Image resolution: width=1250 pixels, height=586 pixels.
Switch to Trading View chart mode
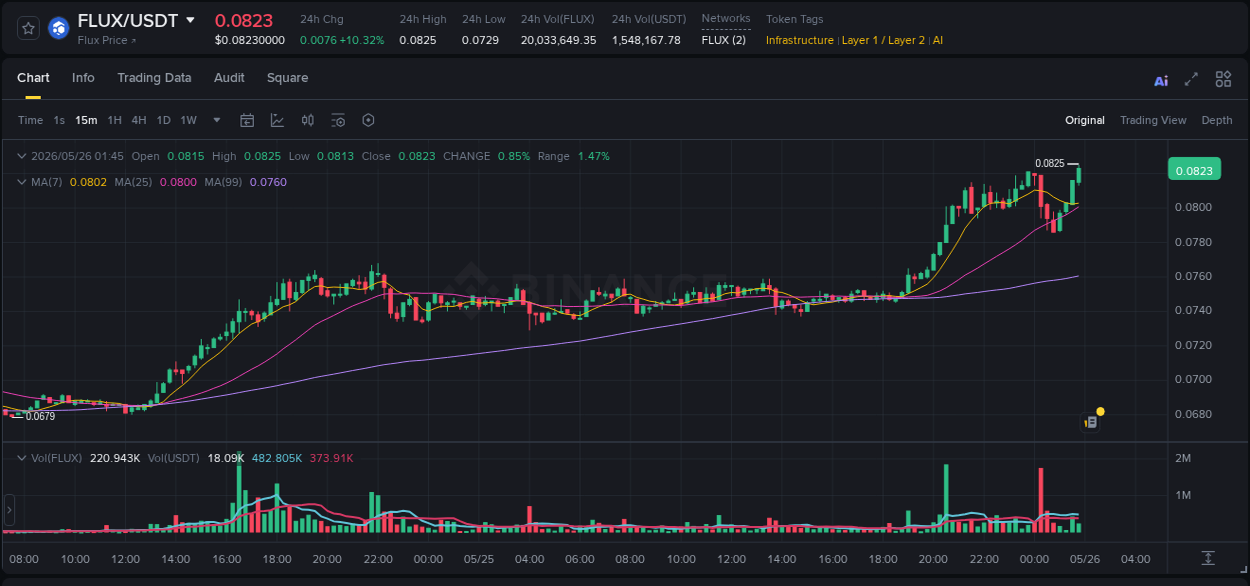point(1153,120)
